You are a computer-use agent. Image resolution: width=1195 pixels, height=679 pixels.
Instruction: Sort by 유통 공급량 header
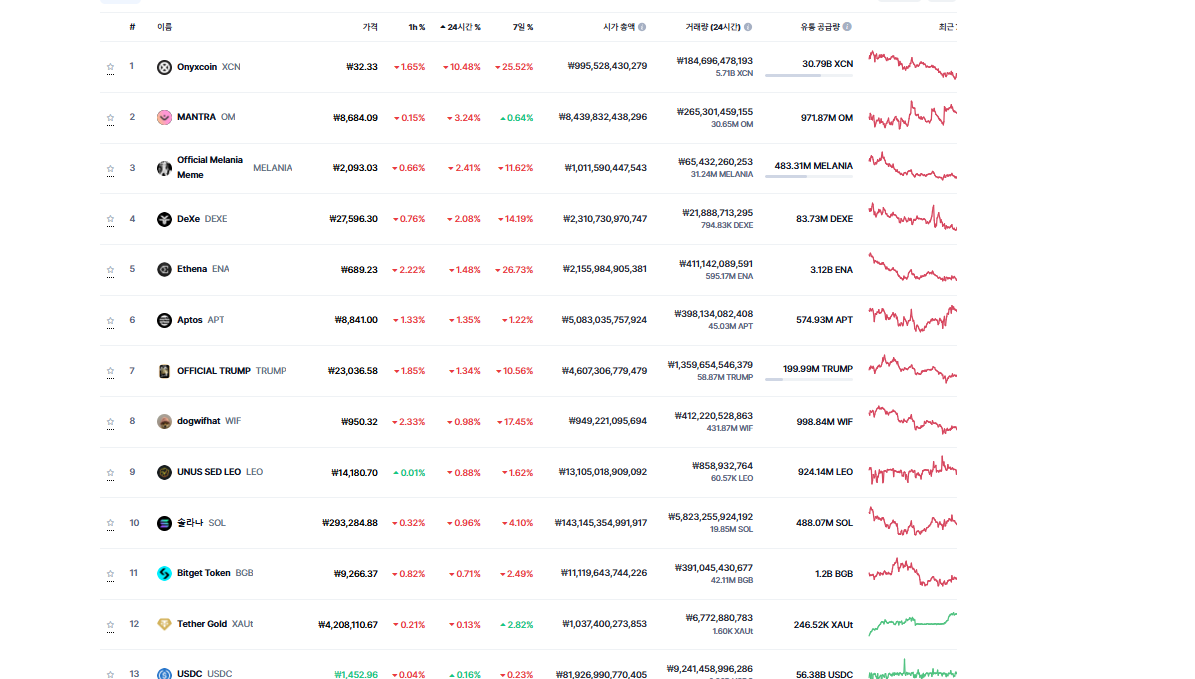pos(820,27)
